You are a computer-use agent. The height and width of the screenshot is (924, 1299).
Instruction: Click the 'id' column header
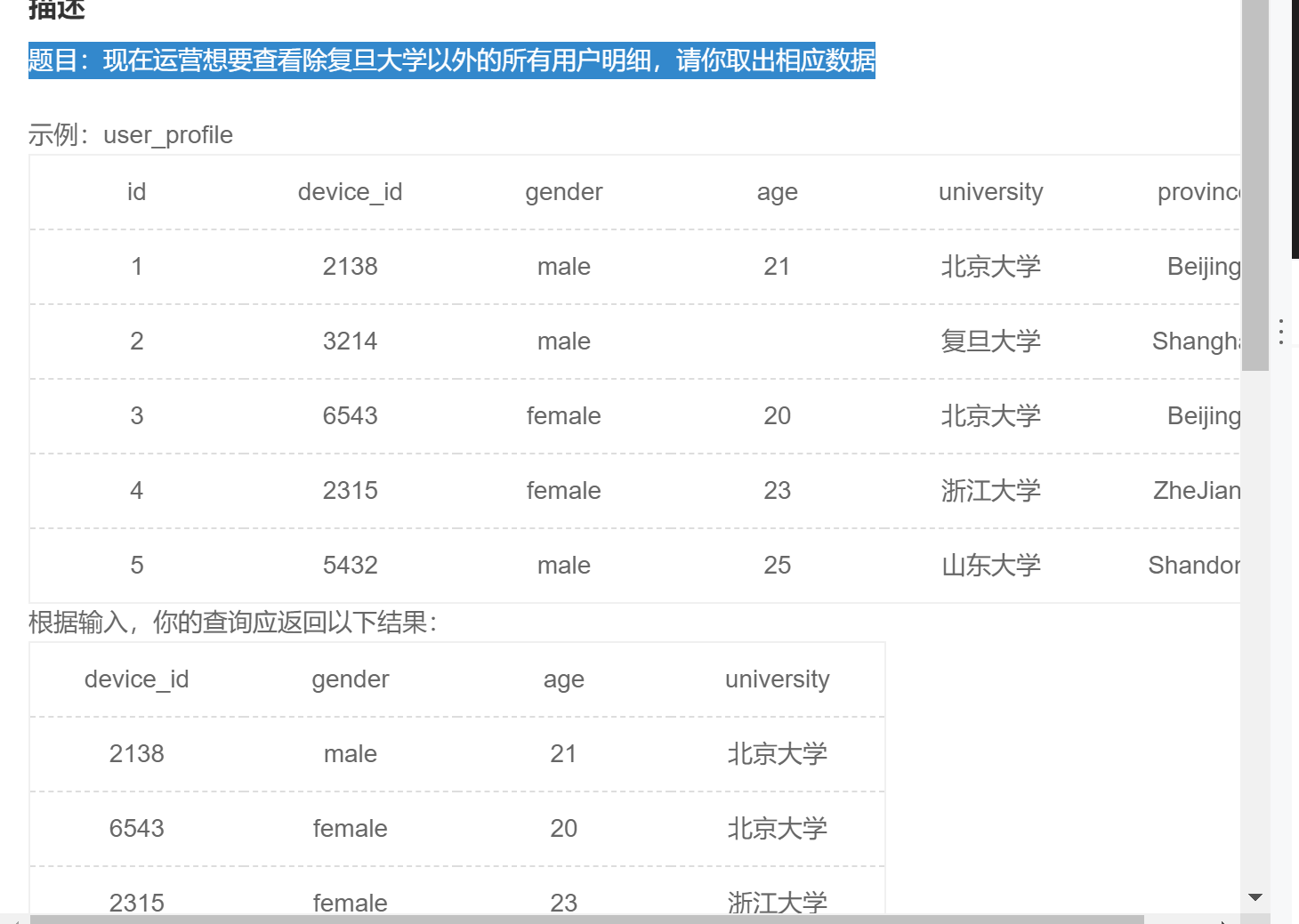pos(136,192)
